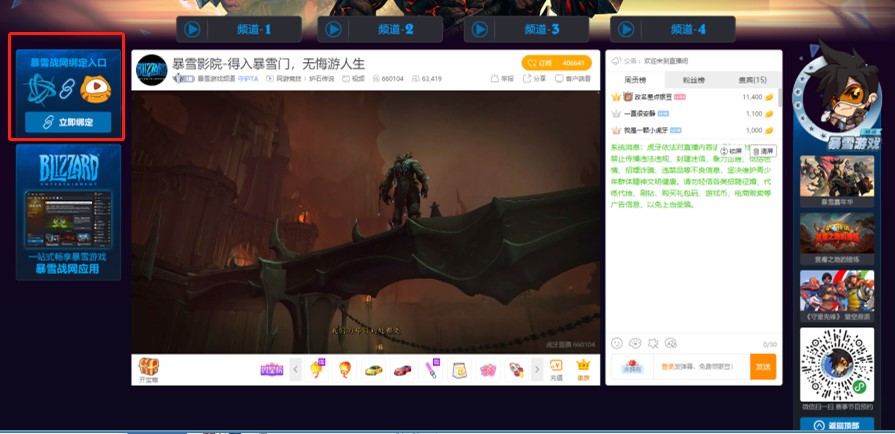
Task: Click the chat palette color icon
Action: pyautogui.click(x=635, y=343)
